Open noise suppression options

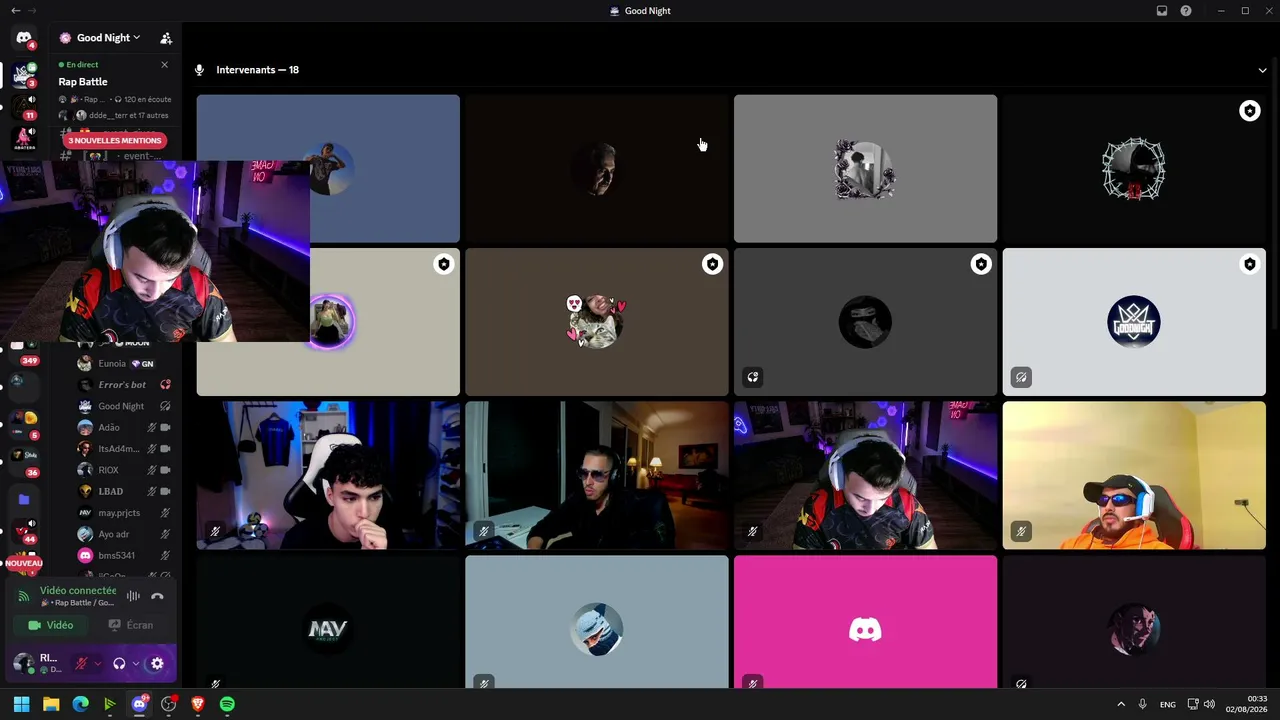coord(133,596)
